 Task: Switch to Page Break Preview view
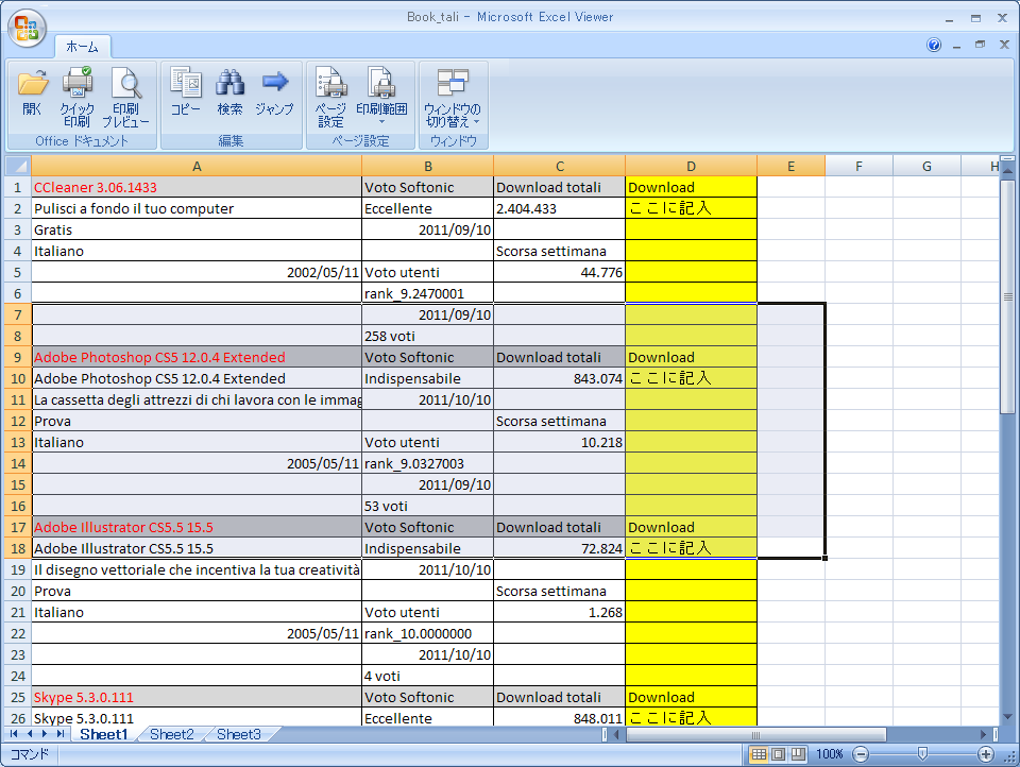coord(798,755)
